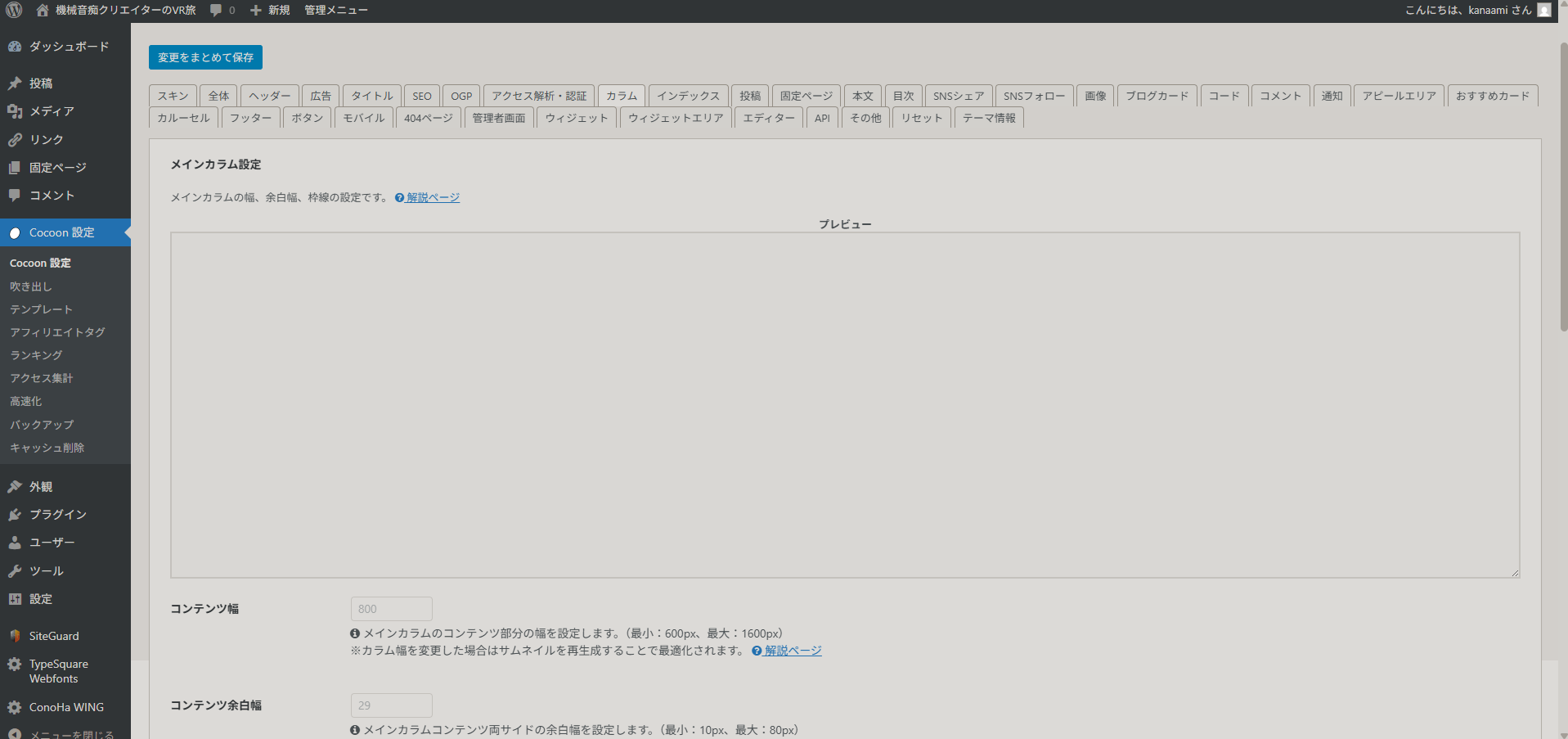Switch to the スキン tab
The image size is (1568, 739).
[x=173, y=96]
